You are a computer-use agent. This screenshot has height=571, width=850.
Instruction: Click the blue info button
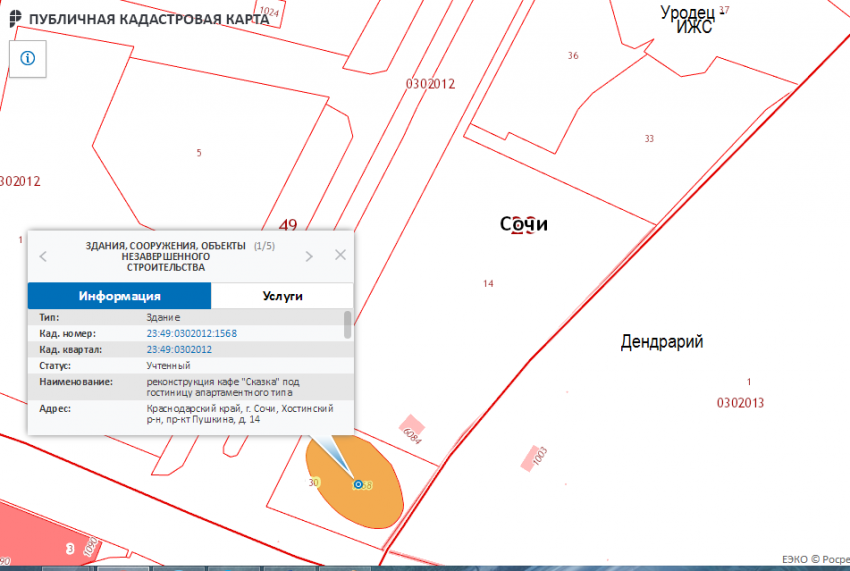pos(27,58)
